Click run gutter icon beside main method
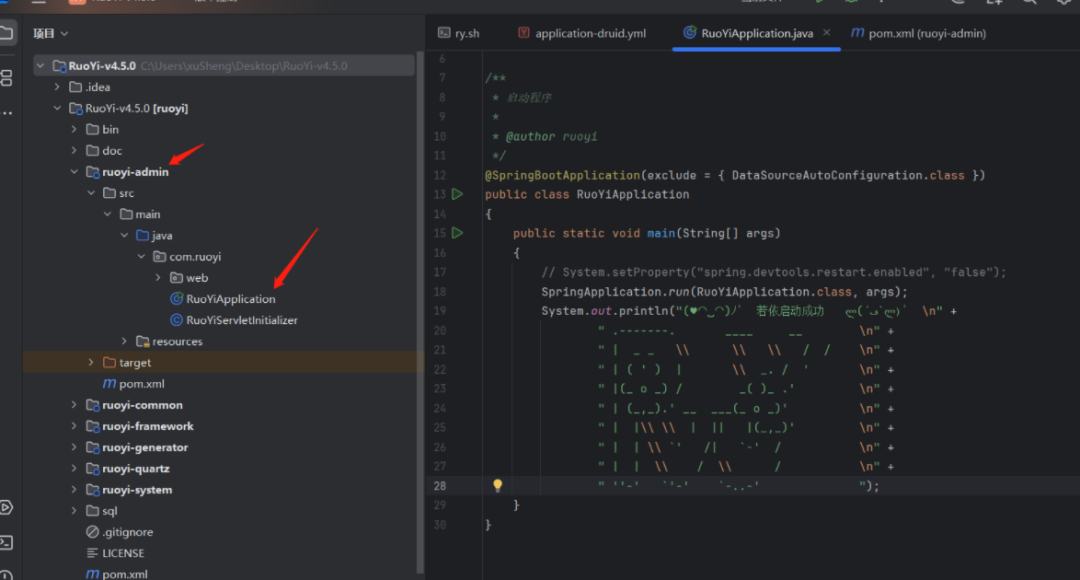This screenshot has width=1080, height=580. 457,233
